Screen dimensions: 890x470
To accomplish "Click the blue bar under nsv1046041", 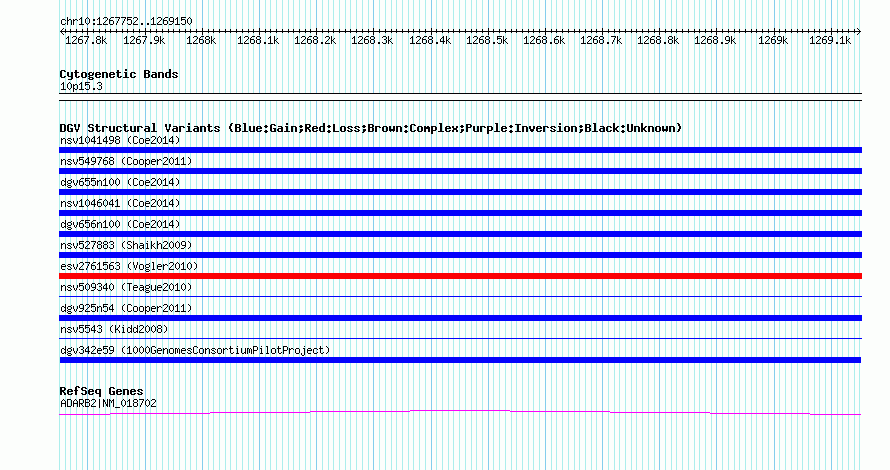I will tap(460, 213).
